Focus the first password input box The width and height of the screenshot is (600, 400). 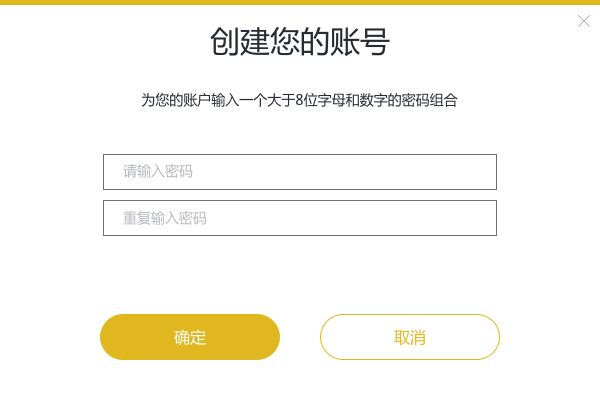(300, 172)
